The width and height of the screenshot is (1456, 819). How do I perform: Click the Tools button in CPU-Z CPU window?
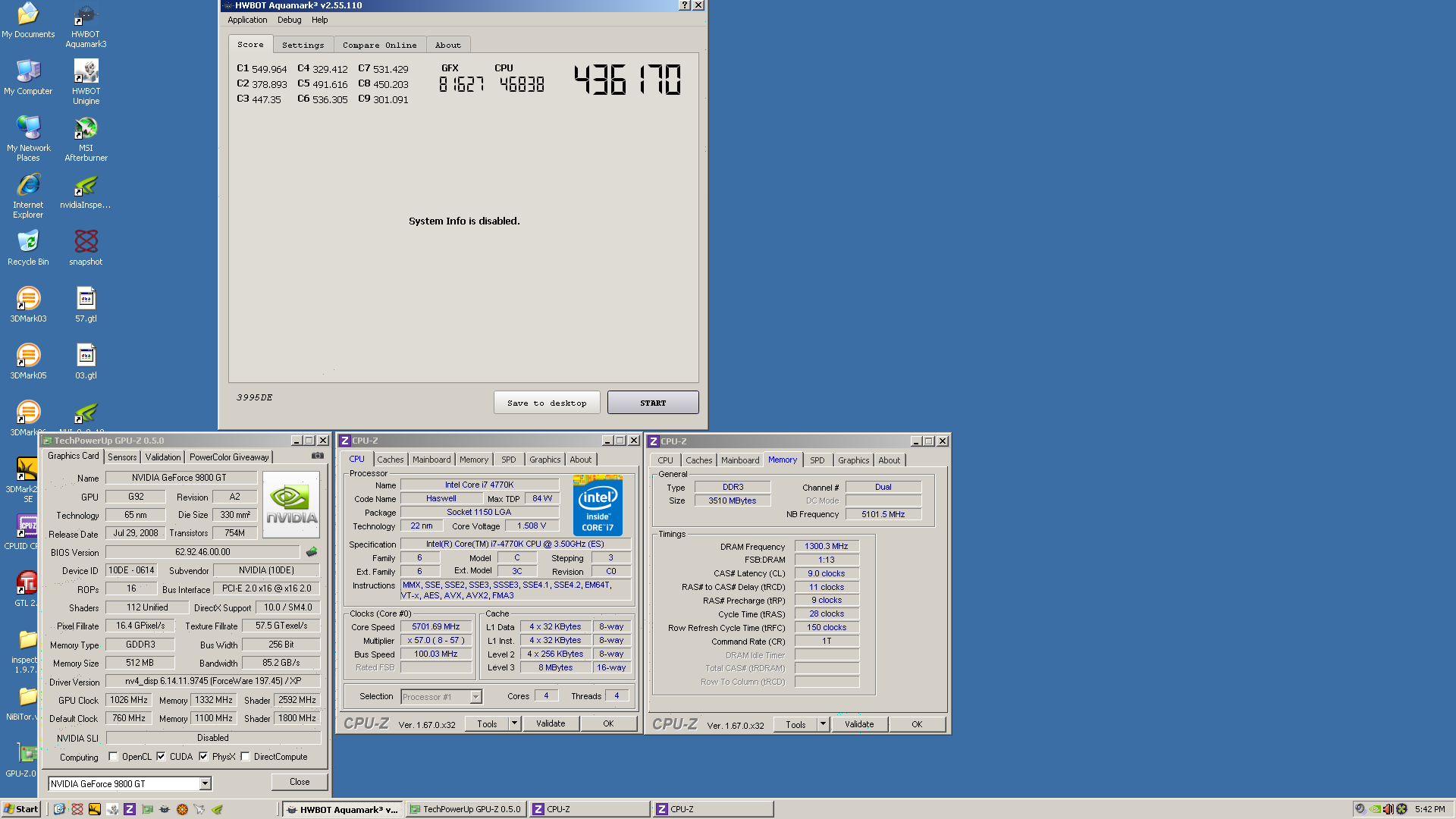[487, 723]
